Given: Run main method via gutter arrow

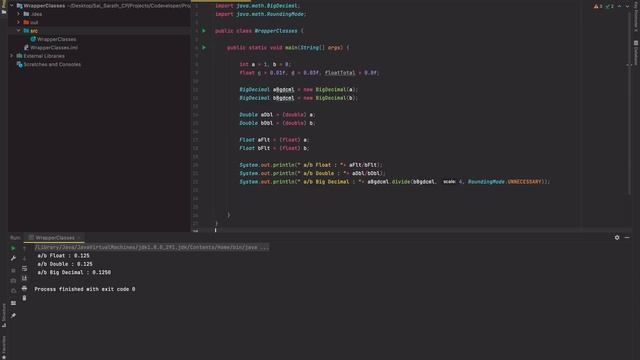Looking at the screenshot, I should pyautogui.click(x=204, y=48).
